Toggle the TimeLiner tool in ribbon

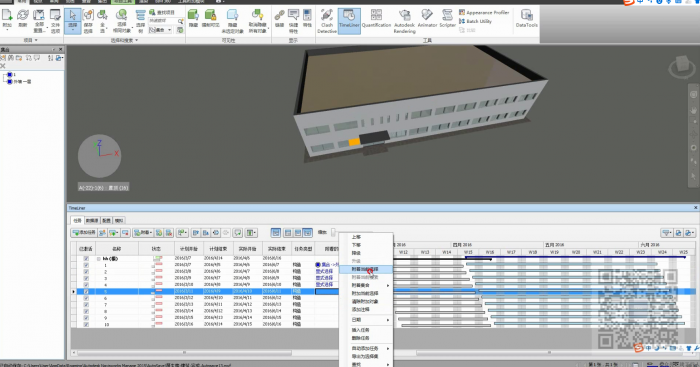(349, 21)
